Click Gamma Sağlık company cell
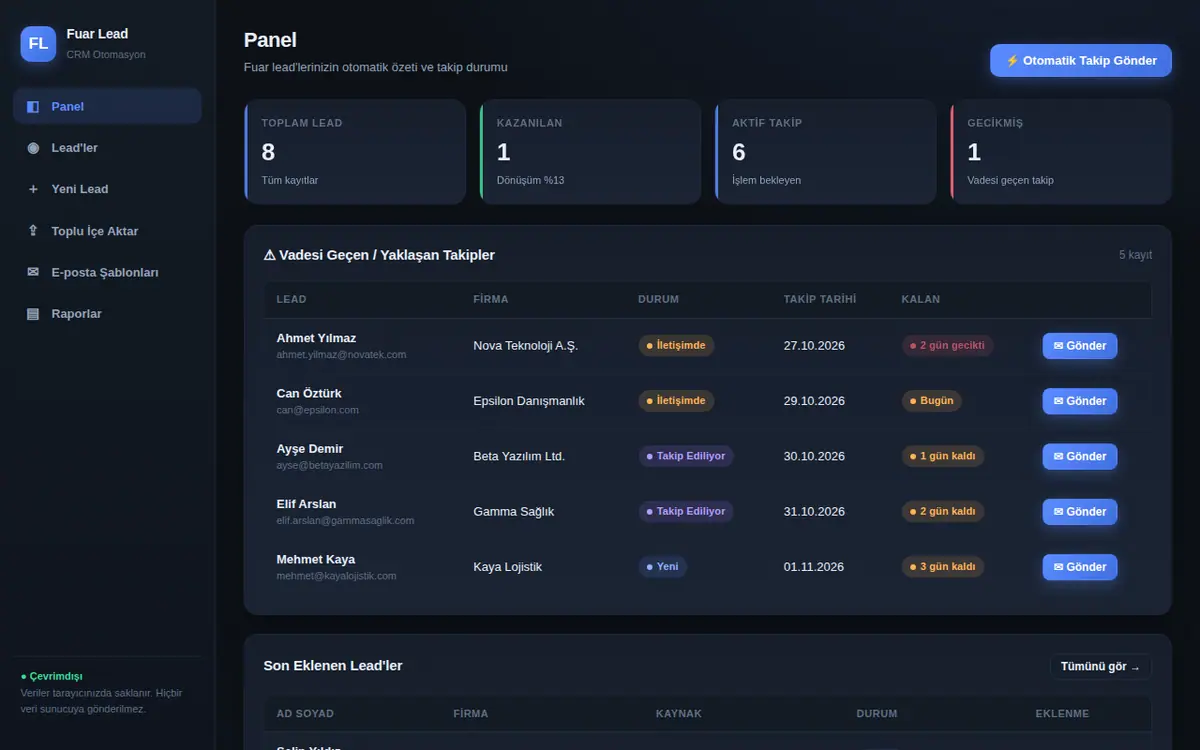 (x=514, y=512)
